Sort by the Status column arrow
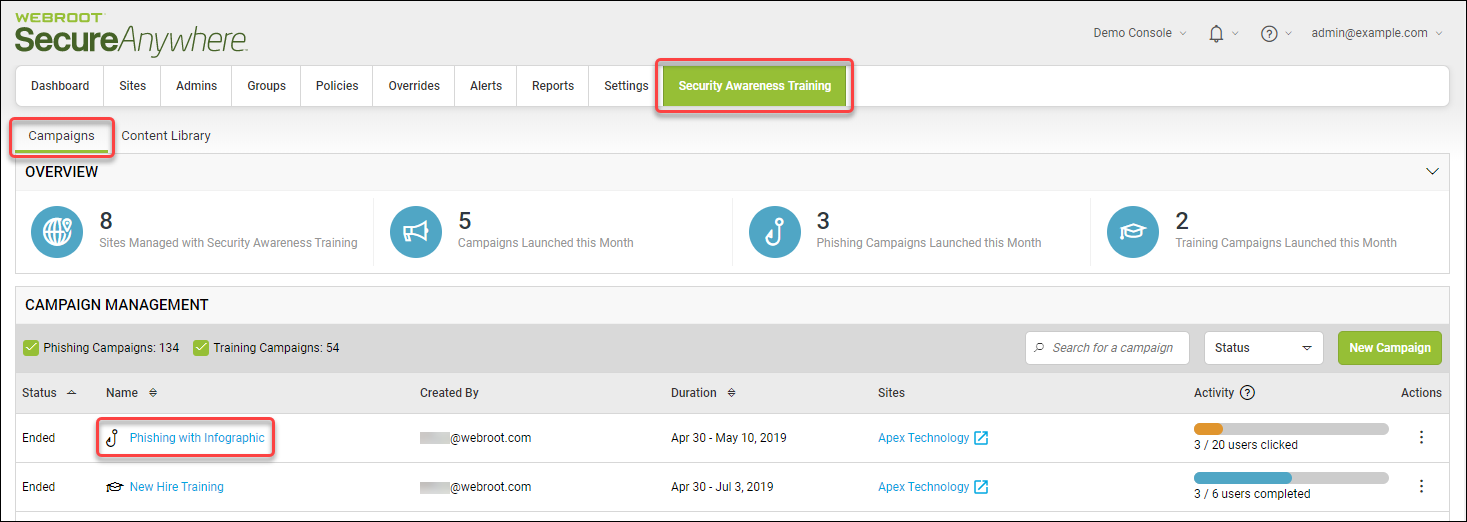The image size is (1467, 522). [70, 393]
